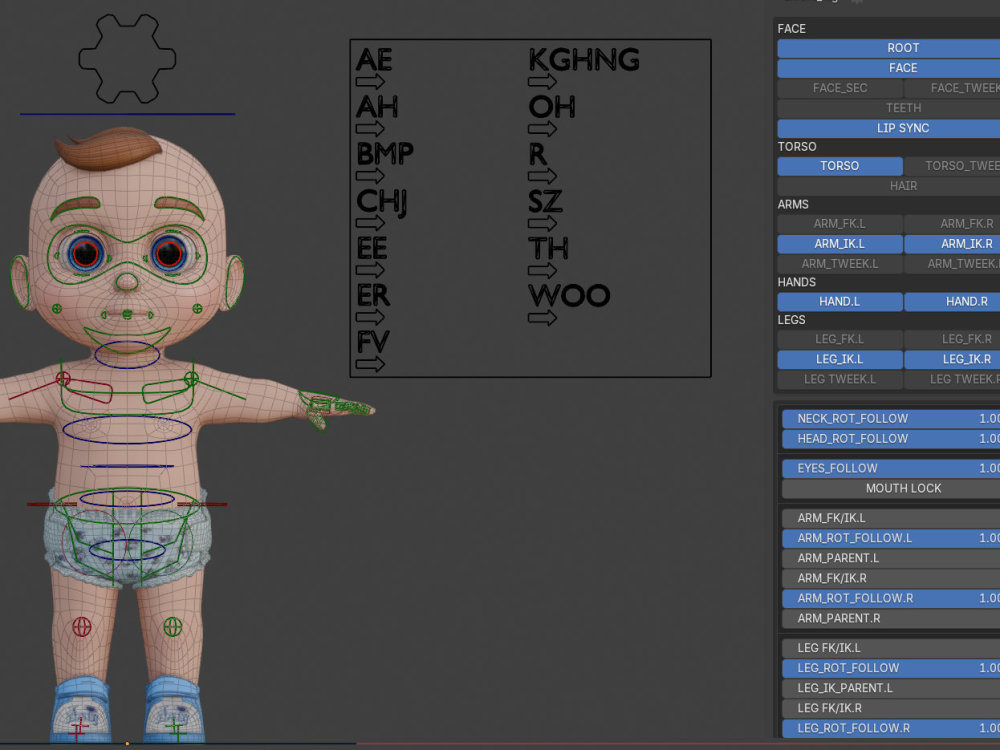
Task: Enable the ARM_FK.L layer
Action: click(840, 224)
